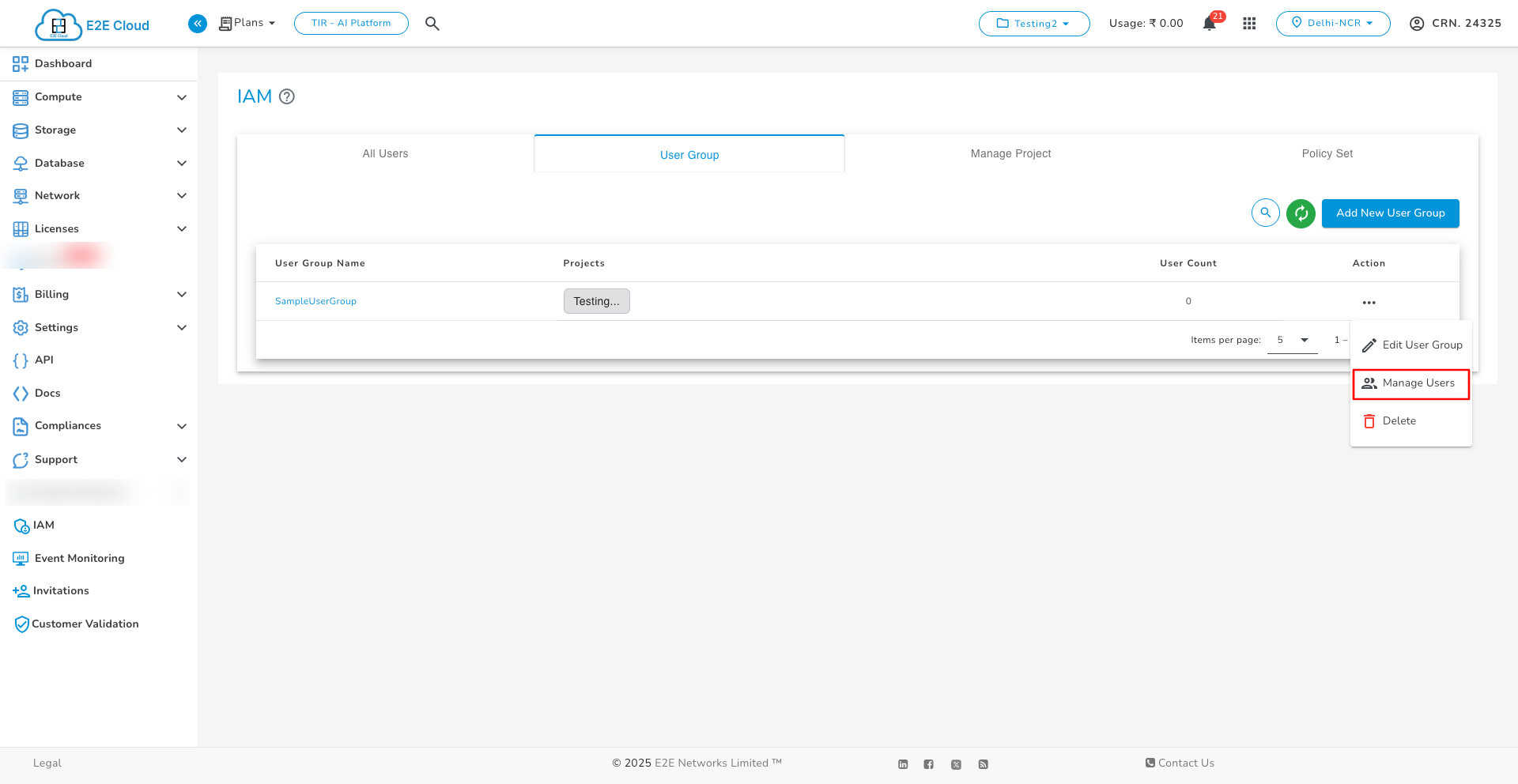Click the top bar search magnifier
1518x784 pixels.
pos(432,24)
